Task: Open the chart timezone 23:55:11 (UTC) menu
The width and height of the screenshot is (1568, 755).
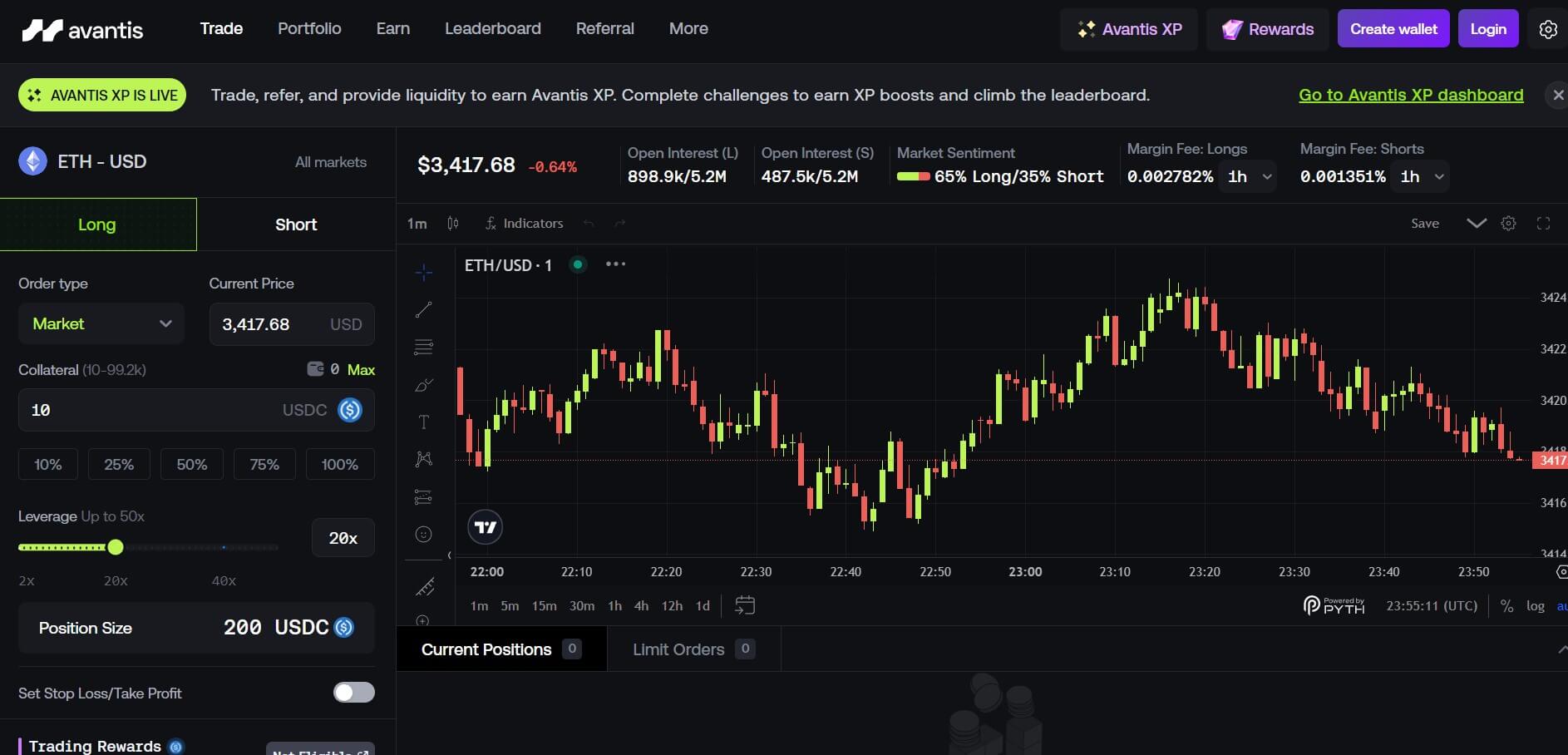Action: coord(1432,606)
